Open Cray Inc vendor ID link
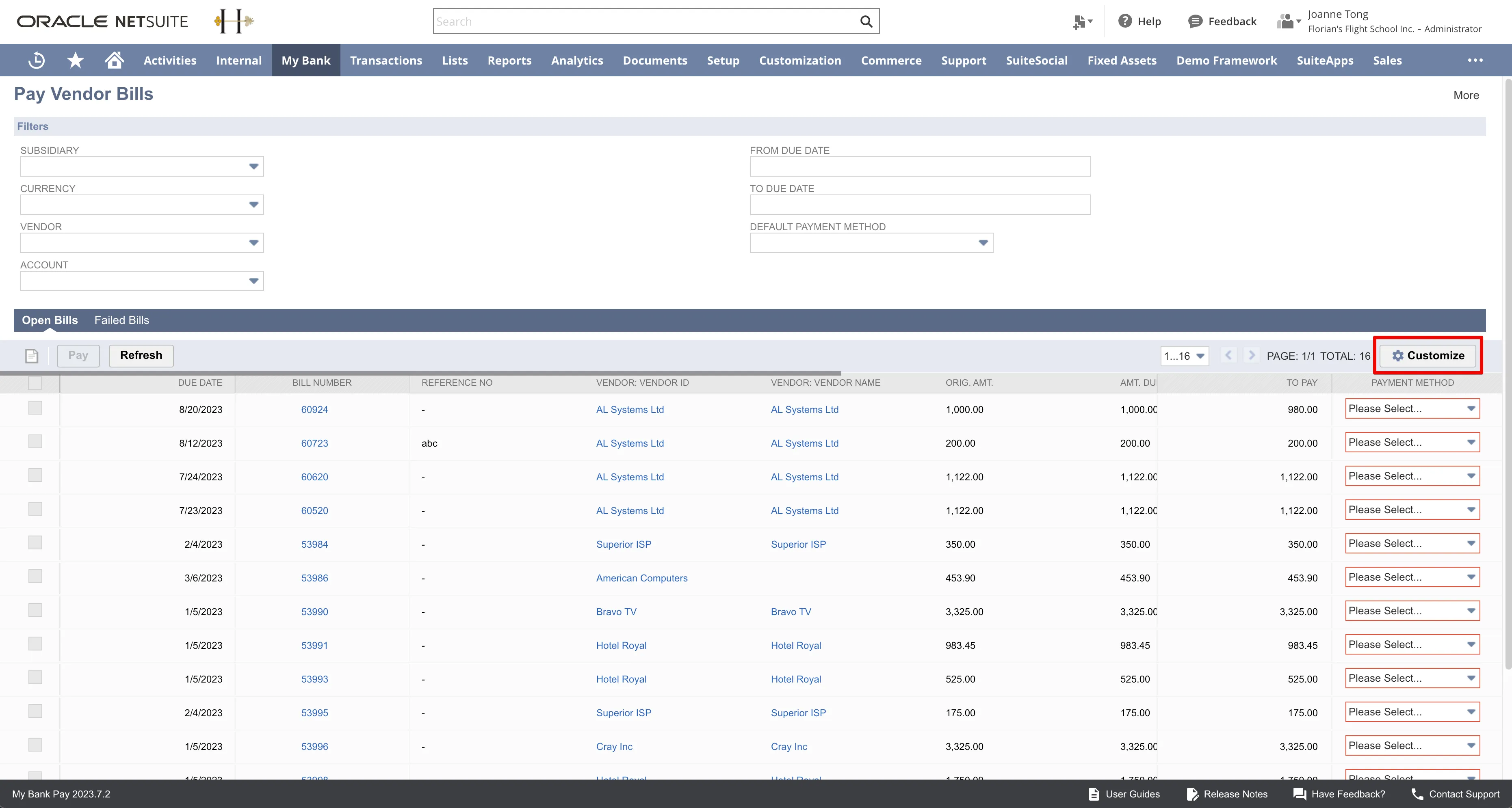 614,746
